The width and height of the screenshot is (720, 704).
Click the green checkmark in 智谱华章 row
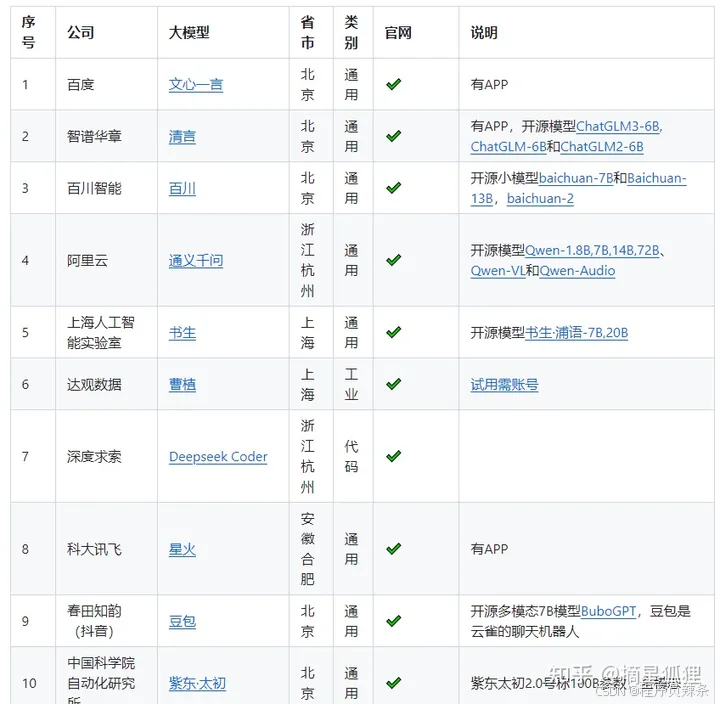pos(394,136)
